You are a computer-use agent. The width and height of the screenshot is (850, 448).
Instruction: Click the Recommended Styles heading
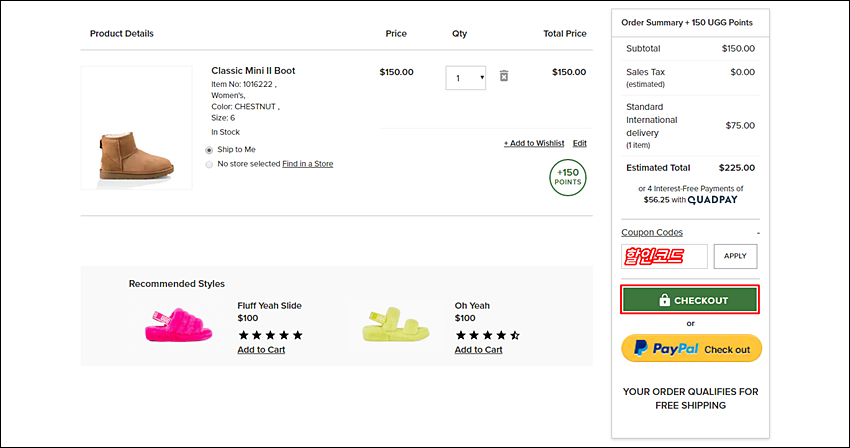click(176, 284)
